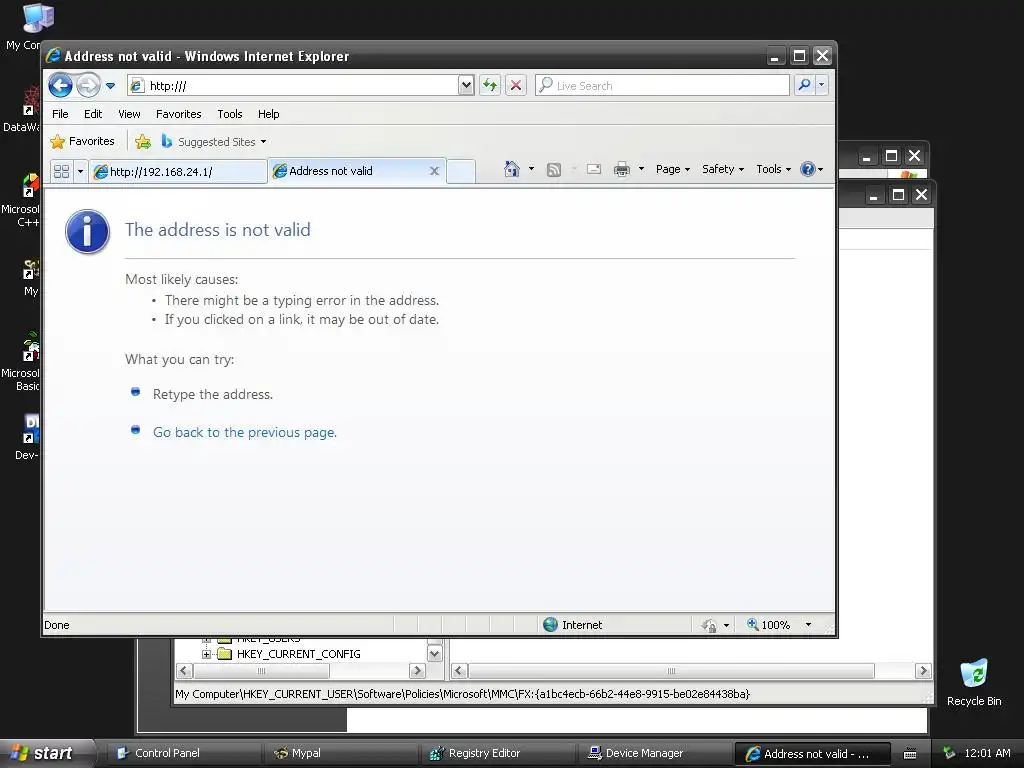1024x768 pixels.
Task: Click the Done status bar text
Action: coord(57,625)
